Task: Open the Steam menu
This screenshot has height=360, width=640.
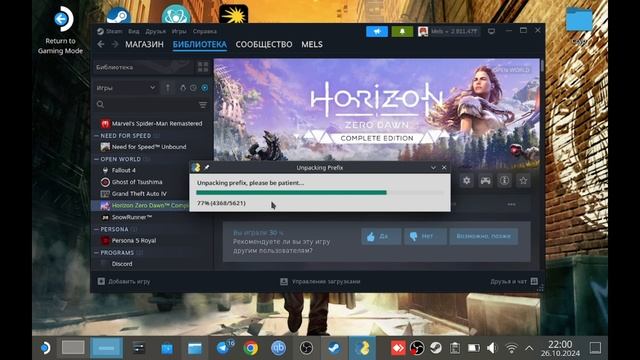Action: coord(110,31)
